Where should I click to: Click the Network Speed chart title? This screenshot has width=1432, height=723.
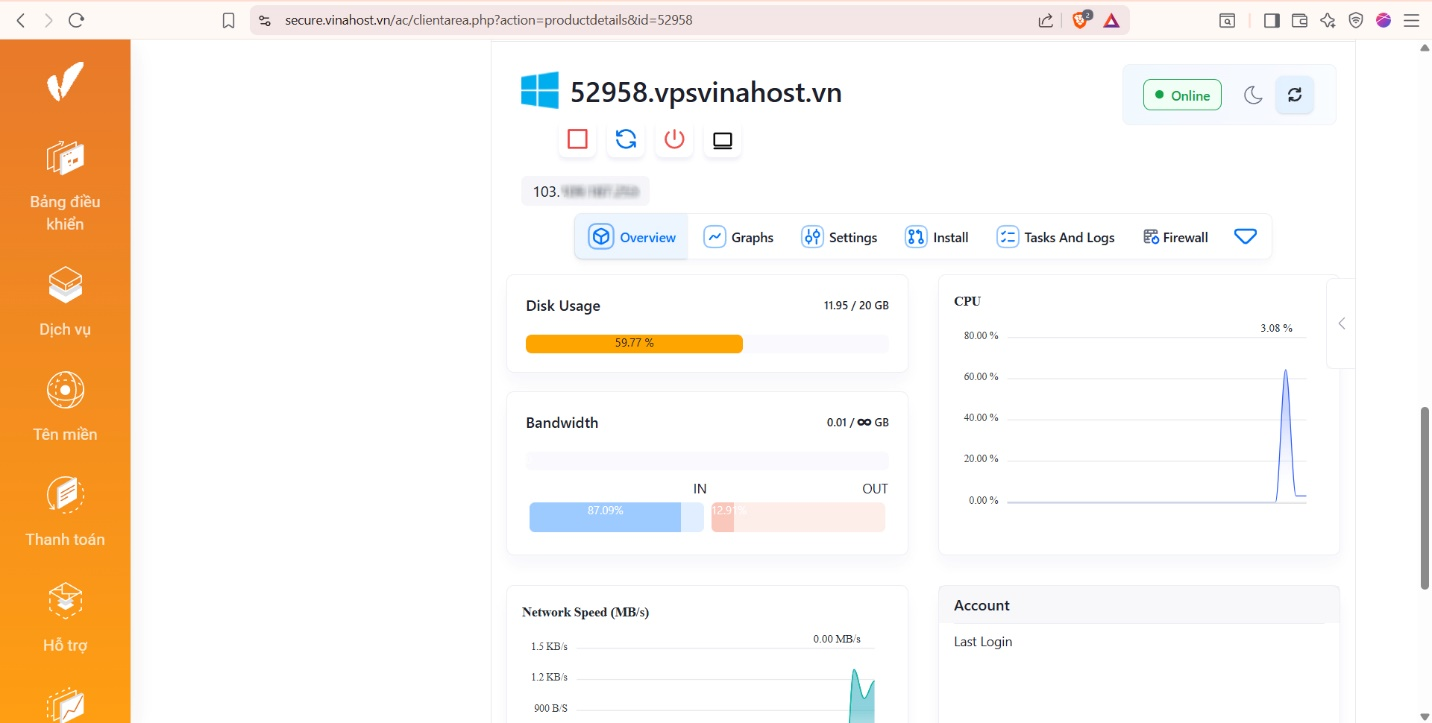coord(585,612)
